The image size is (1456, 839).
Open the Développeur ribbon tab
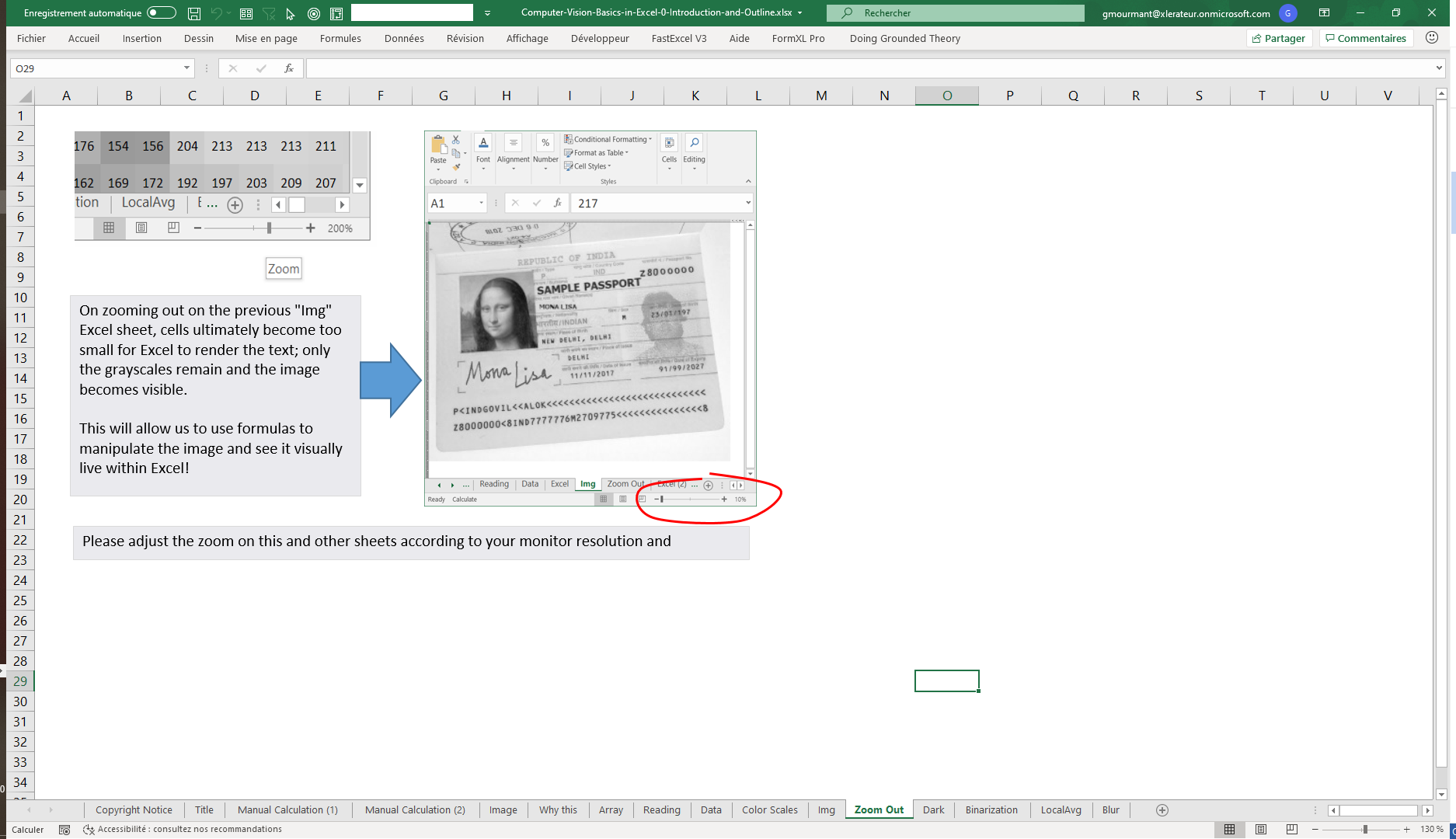[x=600, y=38]
